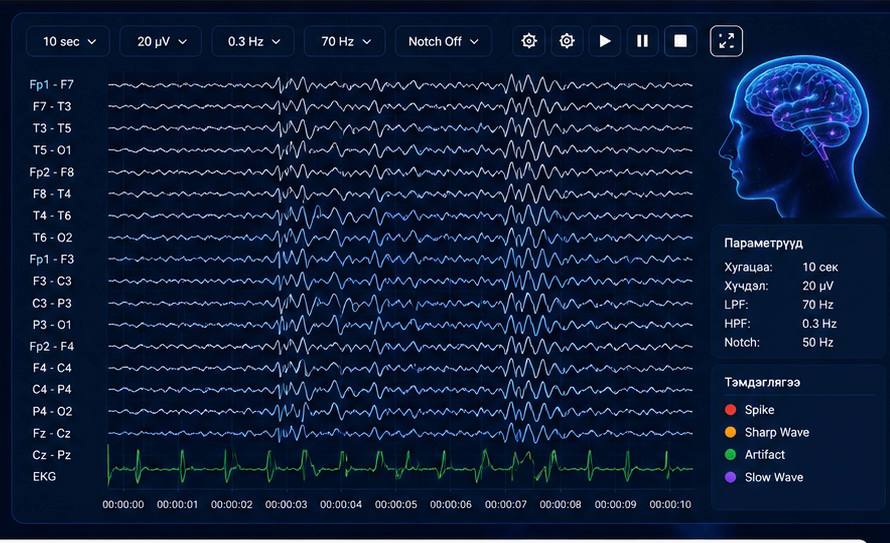Toggle fullscreen with the expand icon

tap(726, 41)
